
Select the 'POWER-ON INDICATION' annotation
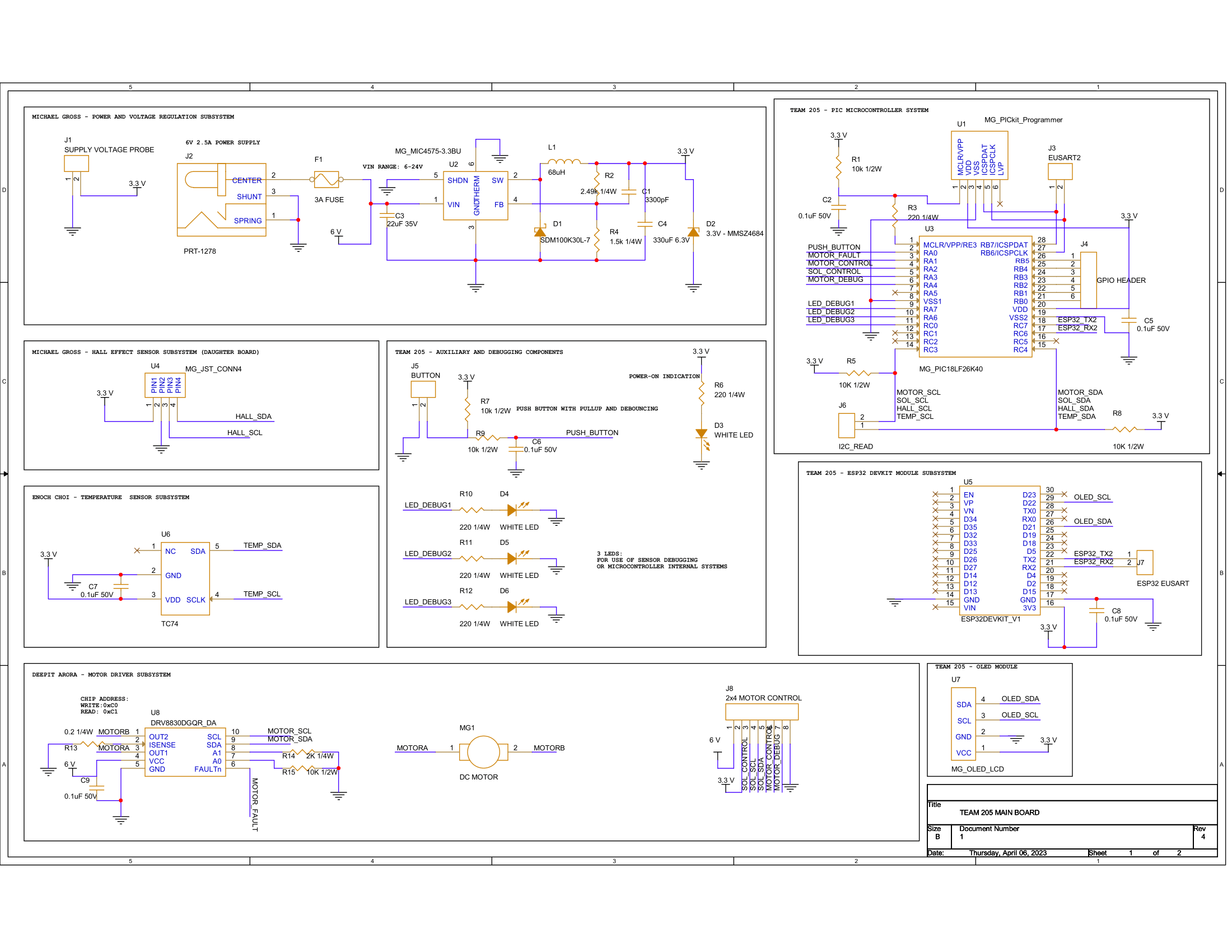pos(664,376)
